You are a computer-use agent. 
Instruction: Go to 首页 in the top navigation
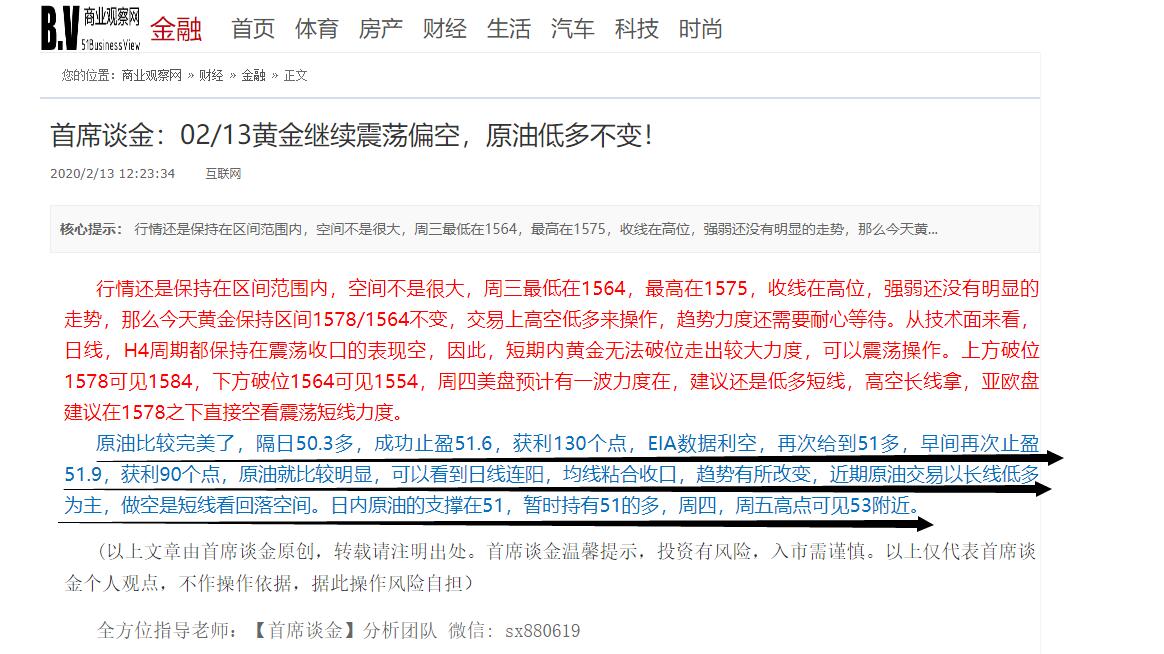pos(253,29)
